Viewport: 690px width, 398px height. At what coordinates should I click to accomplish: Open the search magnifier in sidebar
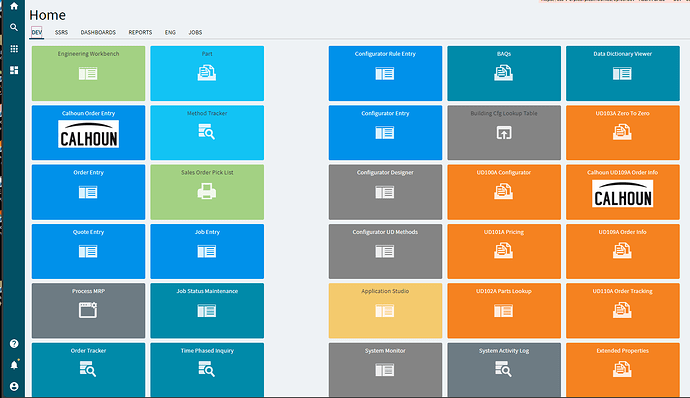tap(14, 27)
